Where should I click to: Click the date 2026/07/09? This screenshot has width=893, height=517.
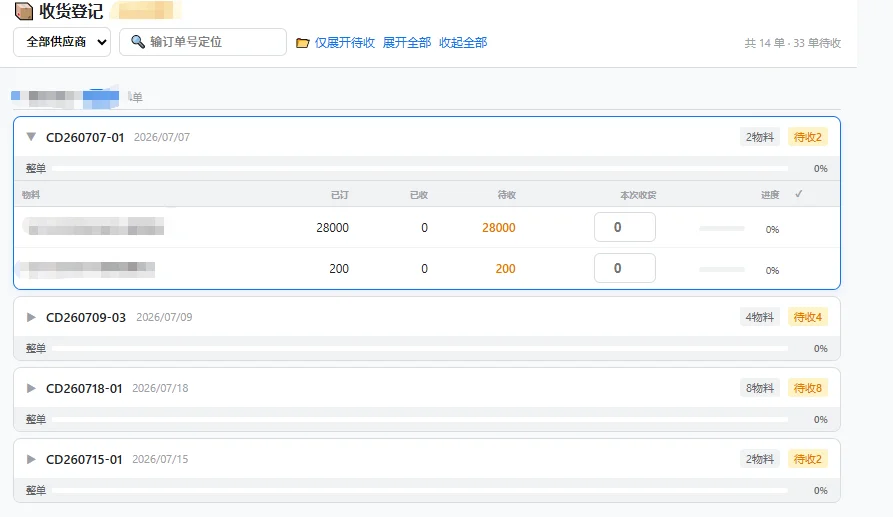[164, 317]
